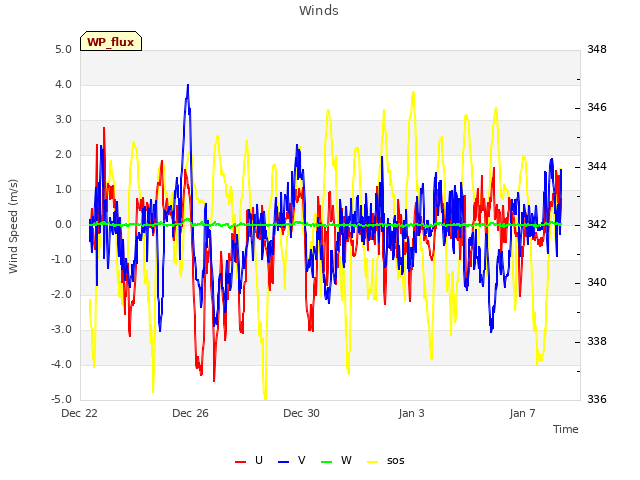
Task: Toggle the V series in legend
Action: tap(291, 460)
